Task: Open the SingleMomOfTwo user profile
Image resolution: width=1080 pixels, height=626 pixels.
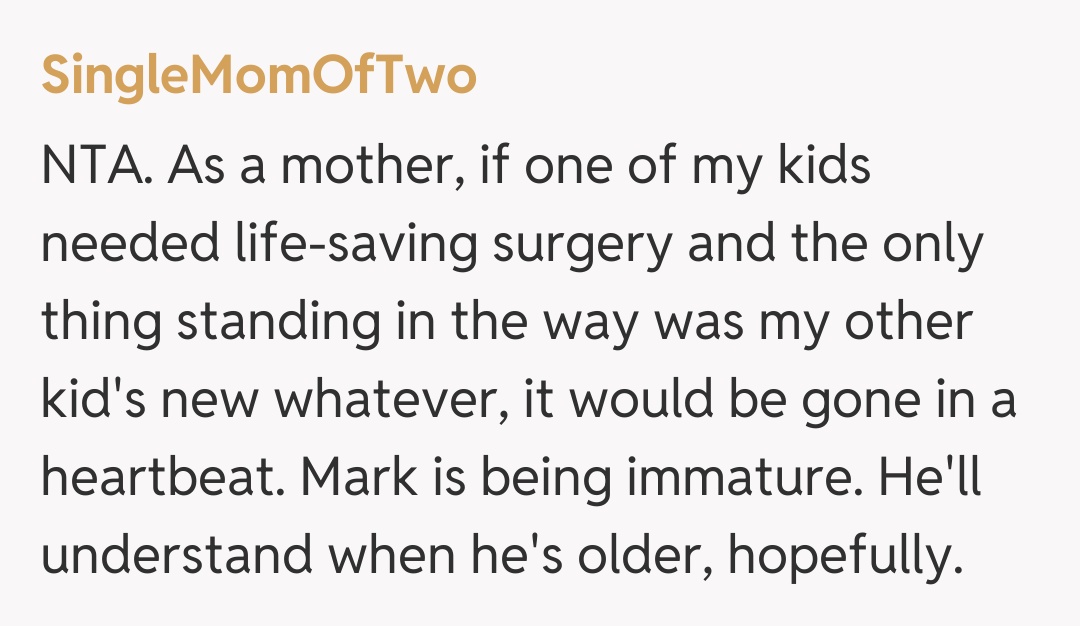Action: pos(258,77)
